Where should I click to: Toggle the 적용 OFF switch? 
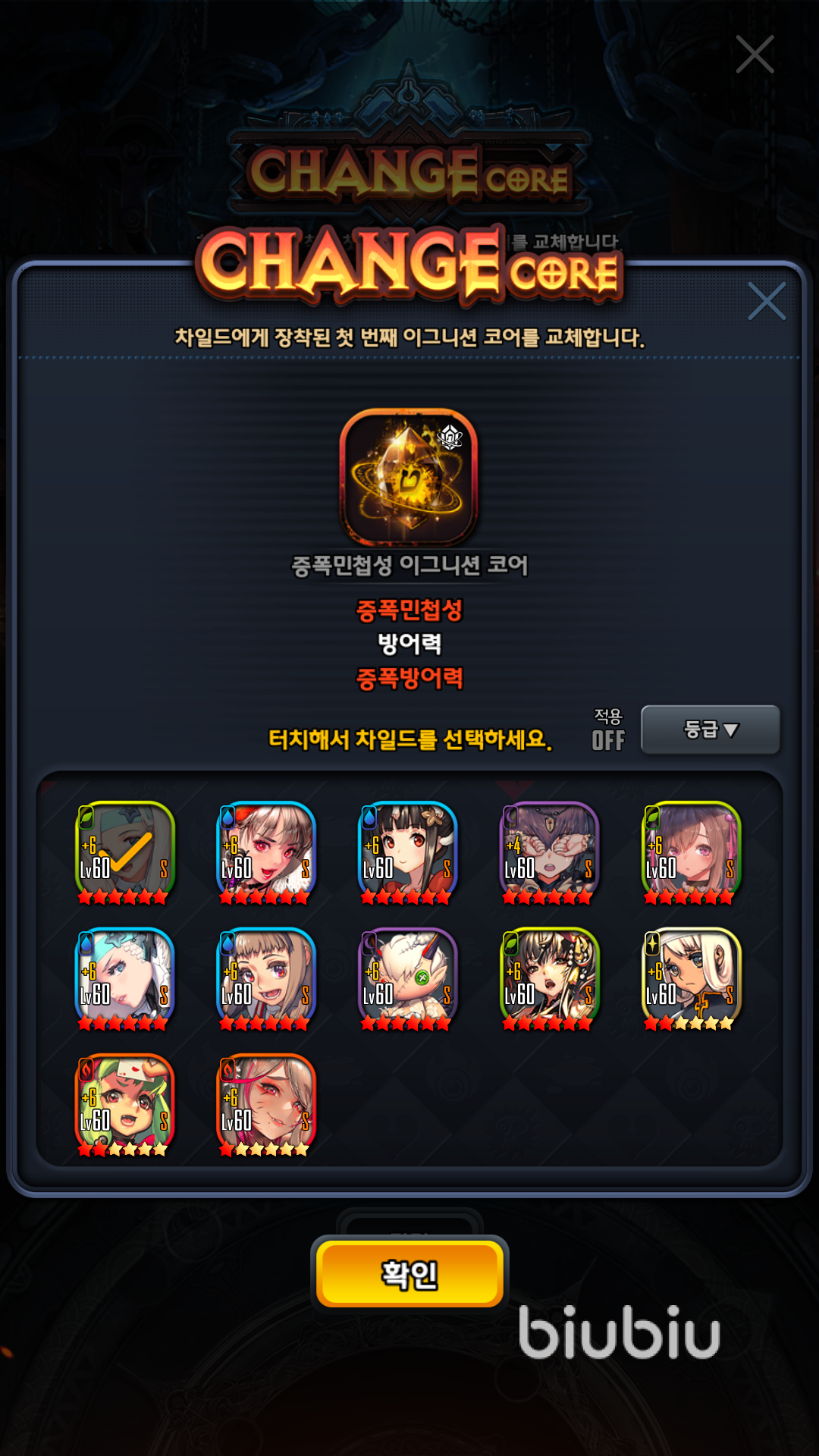(x=608, y=730)
